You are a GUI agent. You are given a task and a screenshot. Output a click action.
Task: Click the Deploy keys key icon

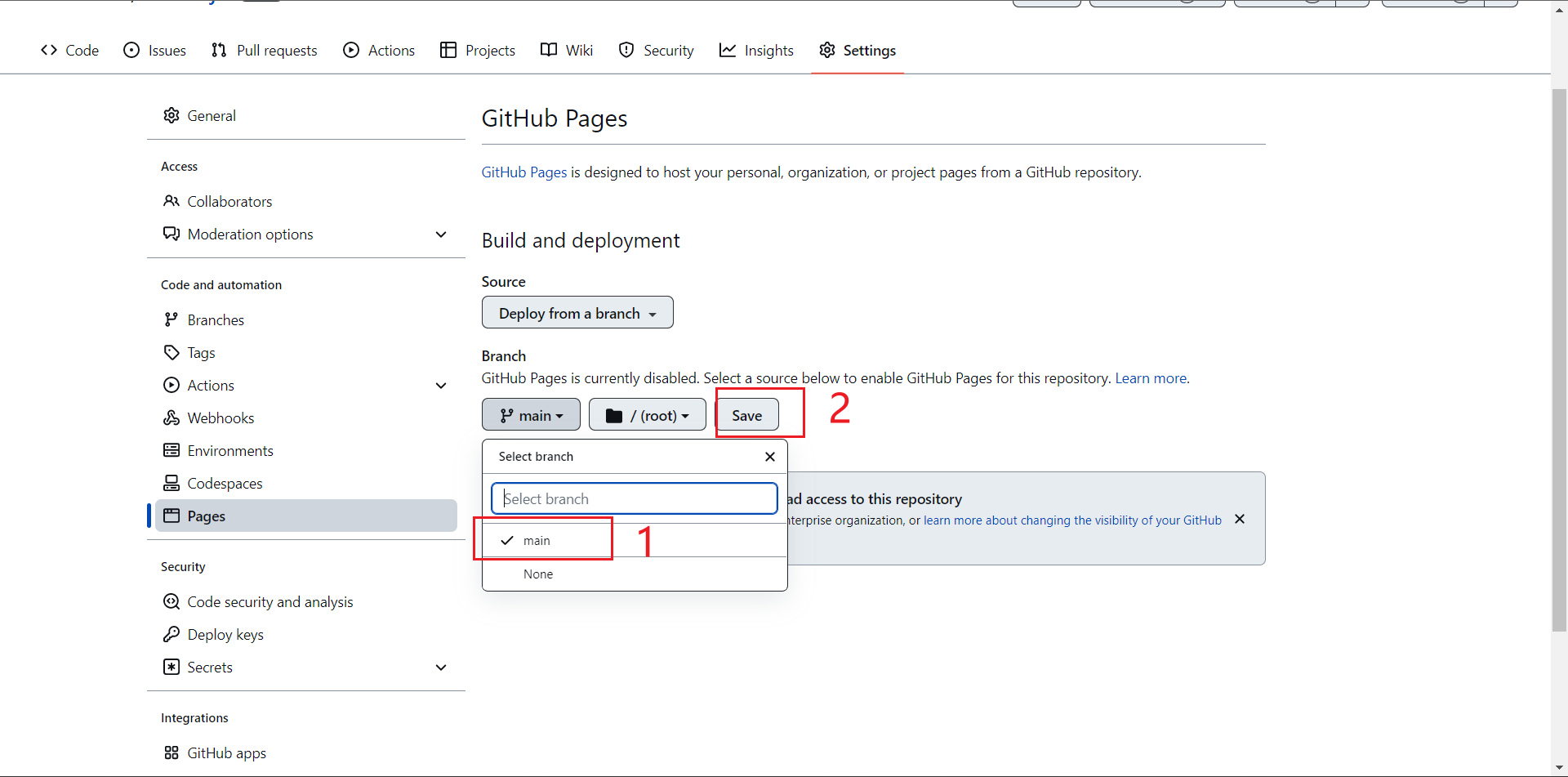pyautogui.click(x=171, y=634)
